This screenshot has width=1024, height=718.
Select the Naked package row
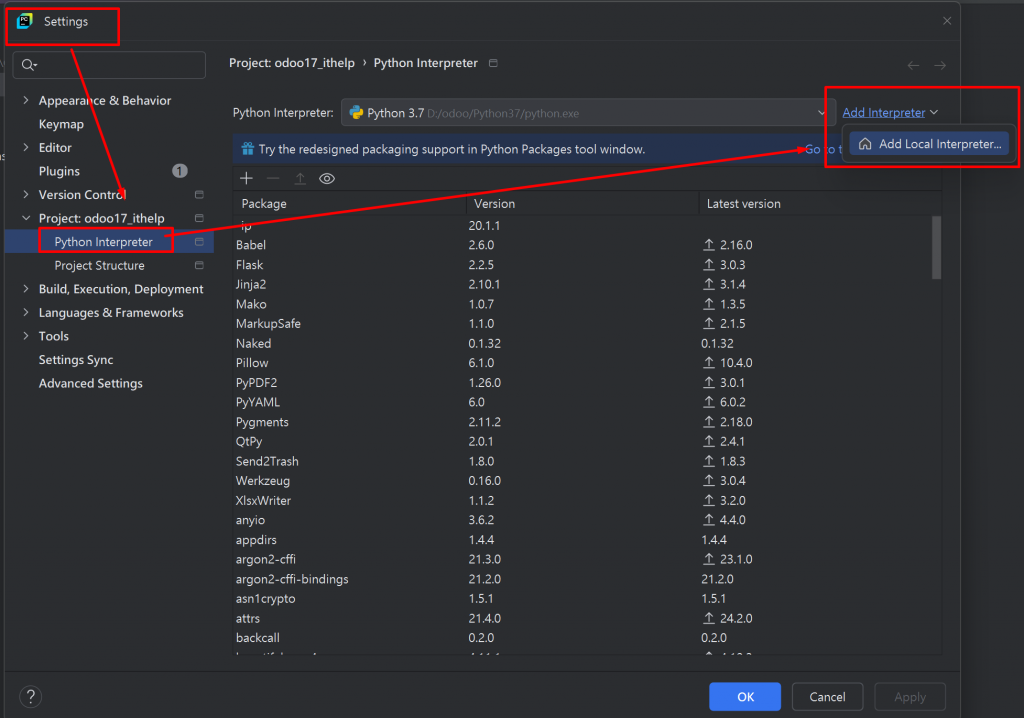tap(583, 343)
